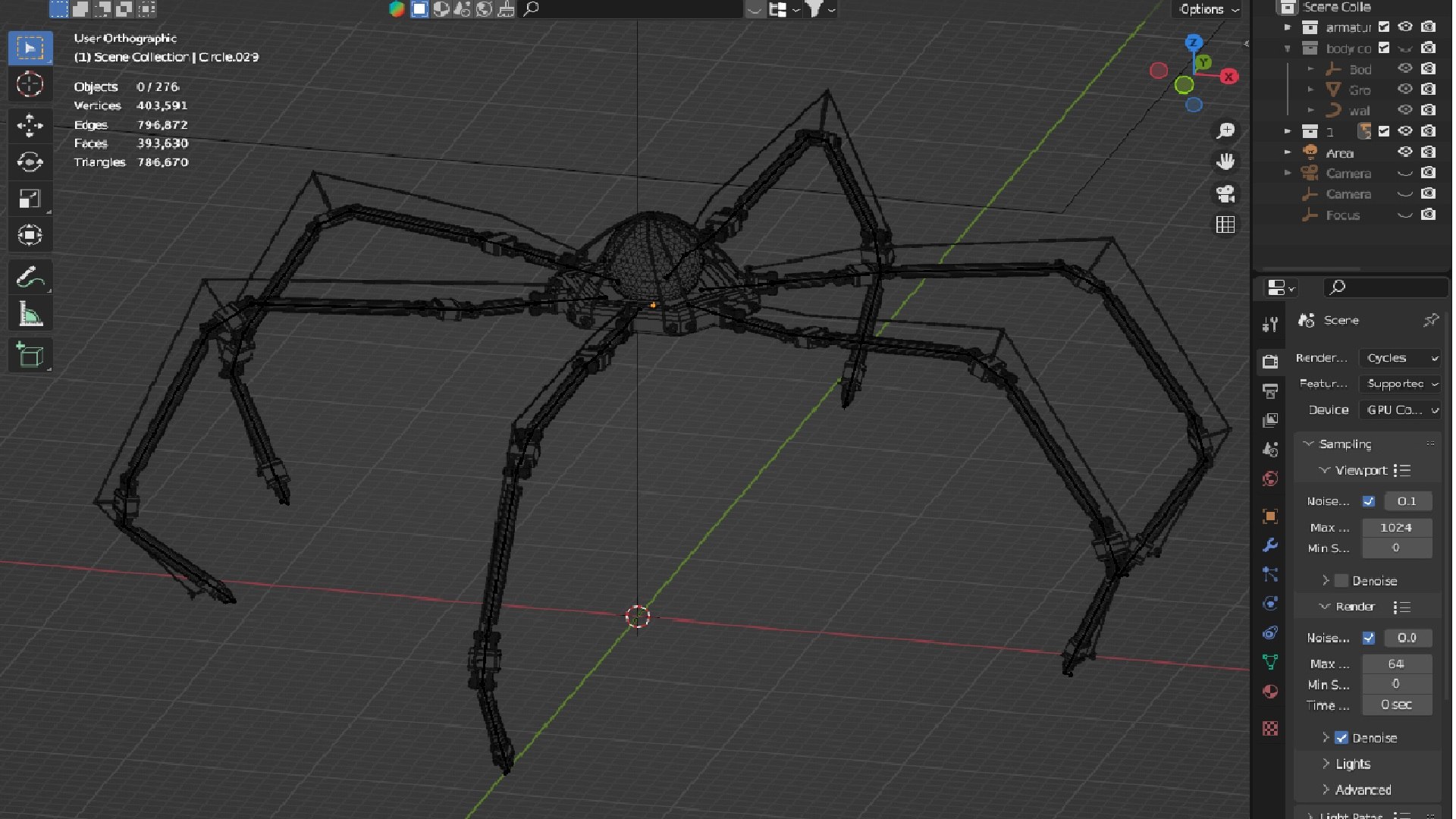This screenshot has width=1456, height=819.
Task: Expand the Area light tree item
Action: click(1288, 152)
